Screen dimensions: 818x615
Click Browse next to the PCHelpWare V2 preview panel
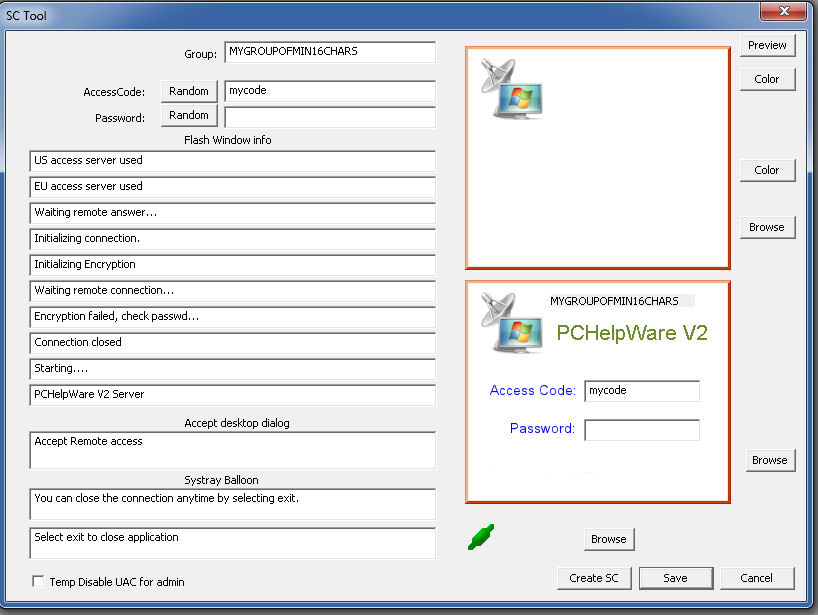[769, 460]
